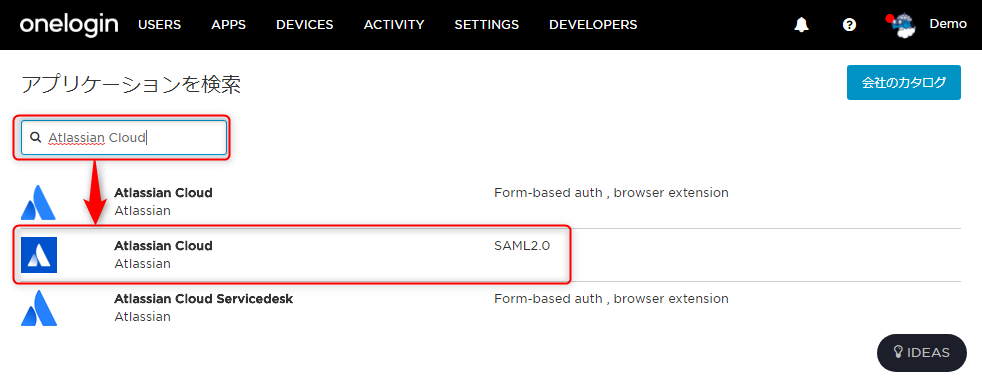Click the Atlassian Cloud search input field
Viewport: 982px width, 387px height.
124,137
